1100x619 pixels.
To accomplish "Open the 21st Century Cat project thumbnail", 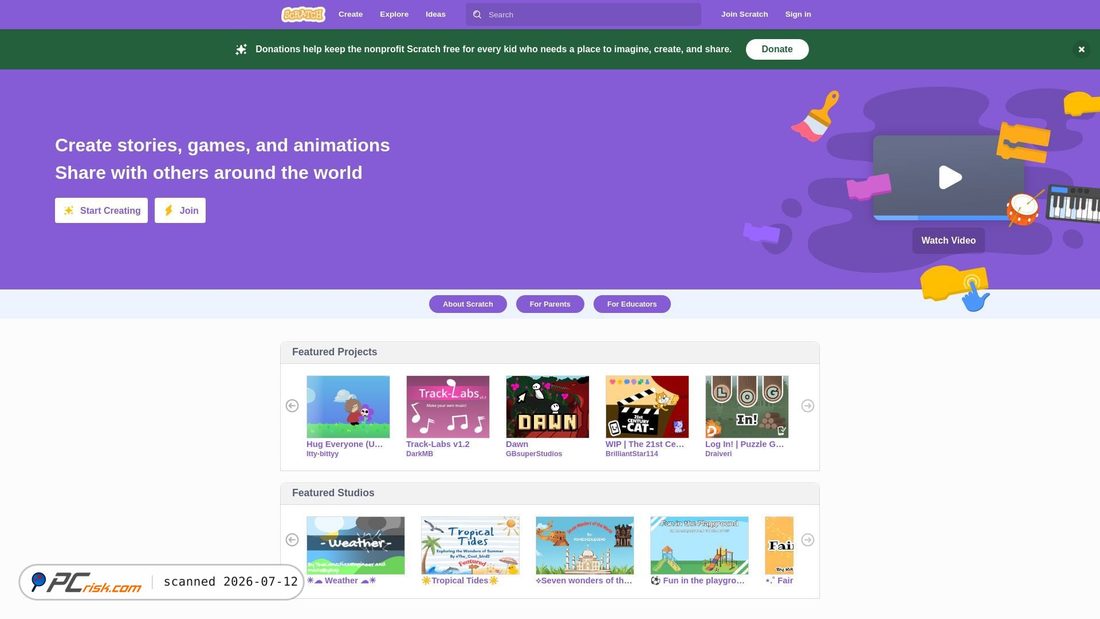I will click(647, 406).
